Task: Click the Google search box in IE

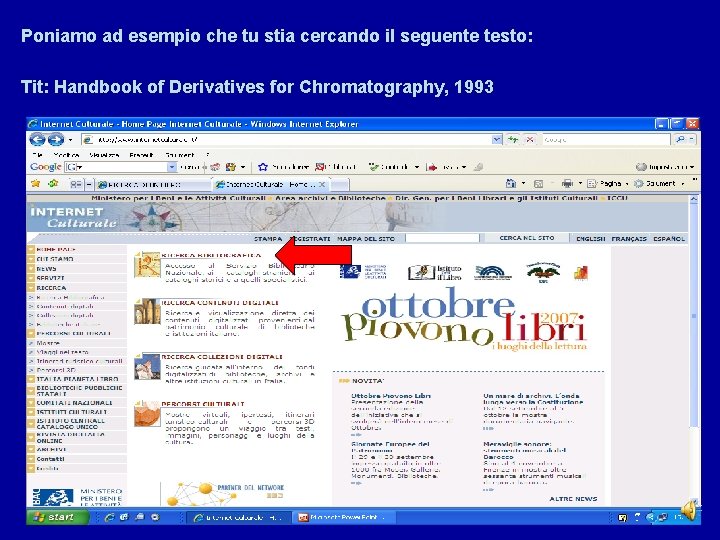Action: coord(606,140)
